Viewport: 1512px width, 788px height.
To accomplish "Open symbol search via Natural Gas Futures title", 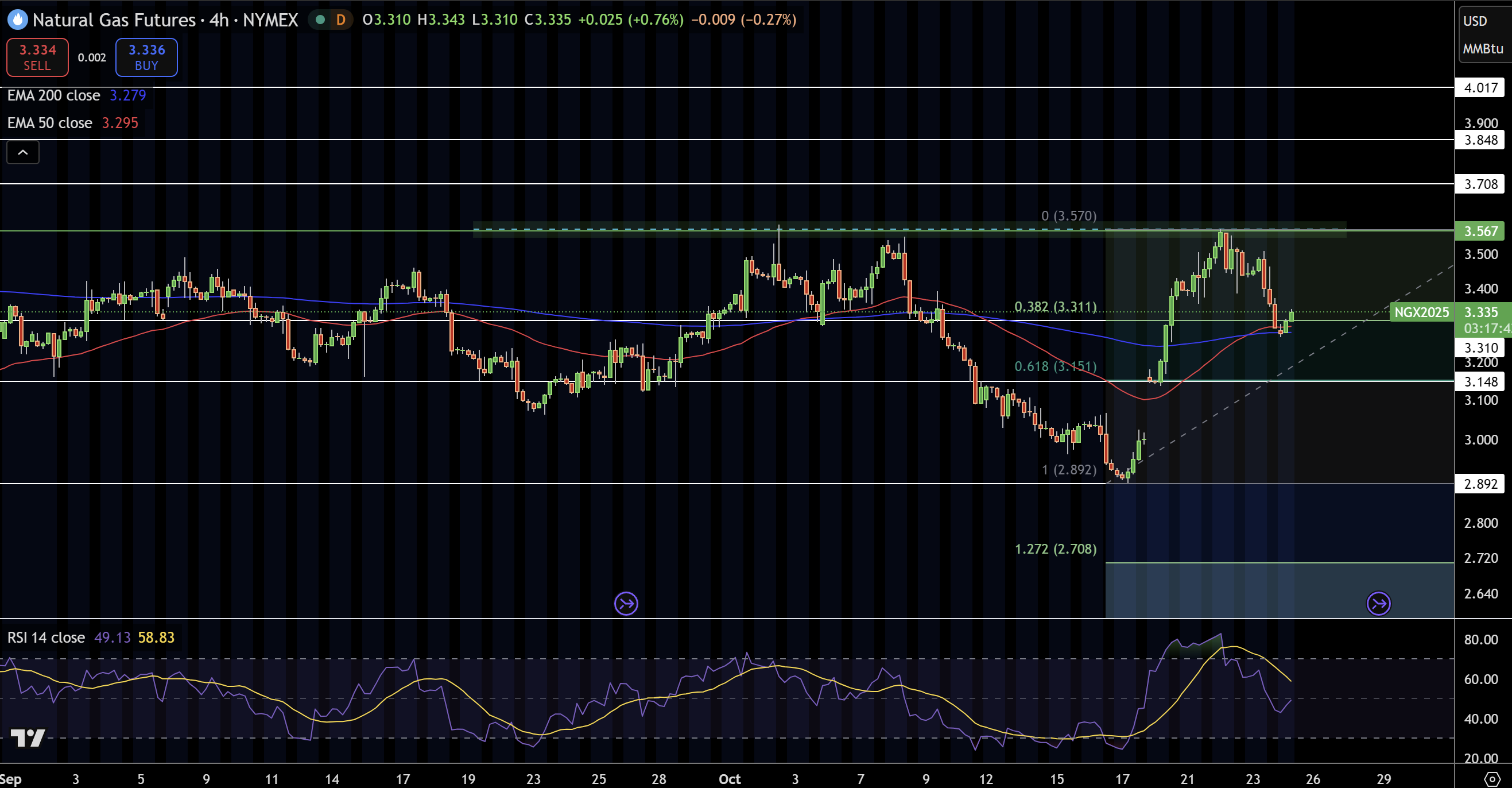I will click(x=114, y=20).
